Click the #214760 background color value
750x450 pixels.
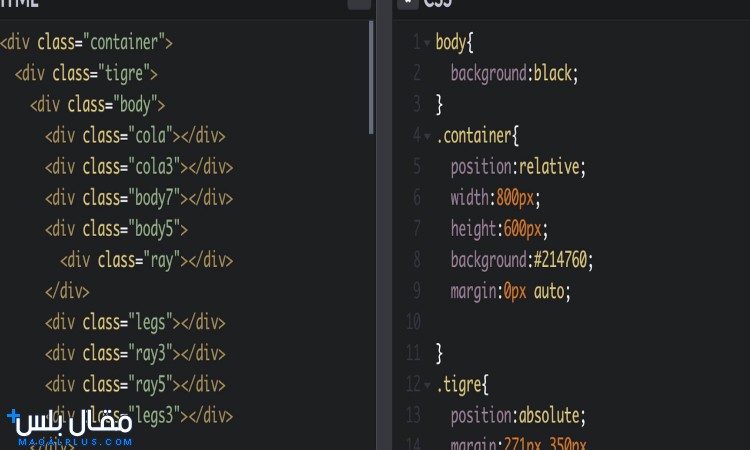562,260
